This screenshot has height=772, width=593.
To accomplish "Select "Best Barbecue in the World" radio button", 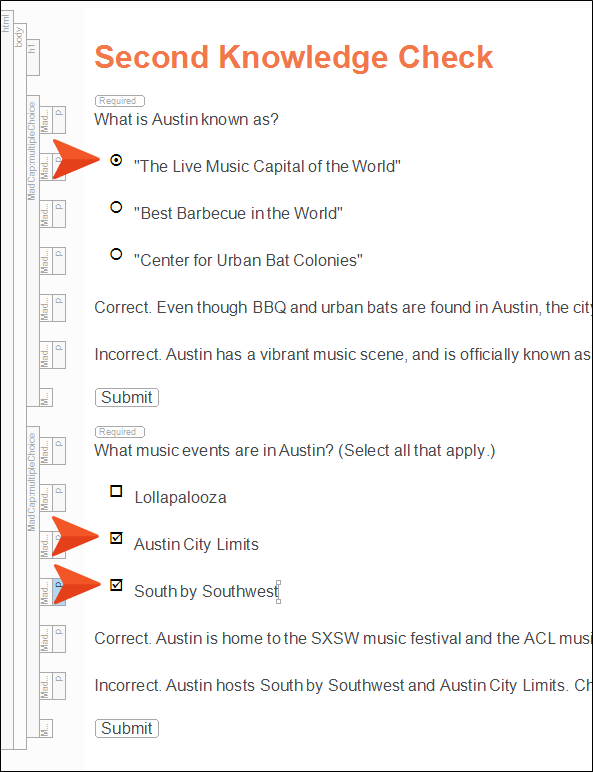I will pos(116,207).
